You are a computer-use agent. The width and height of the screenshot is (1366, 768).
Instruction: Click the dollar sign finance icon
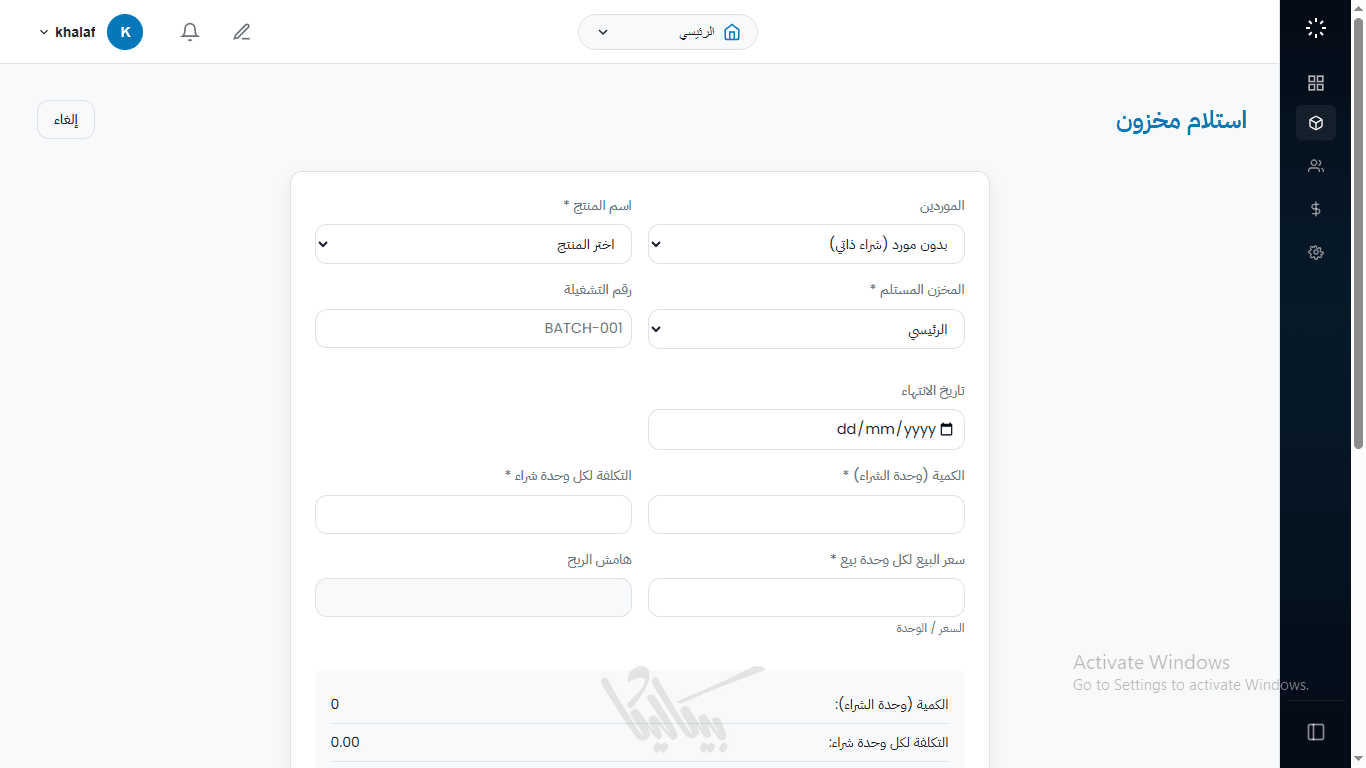coord(1316,209)
